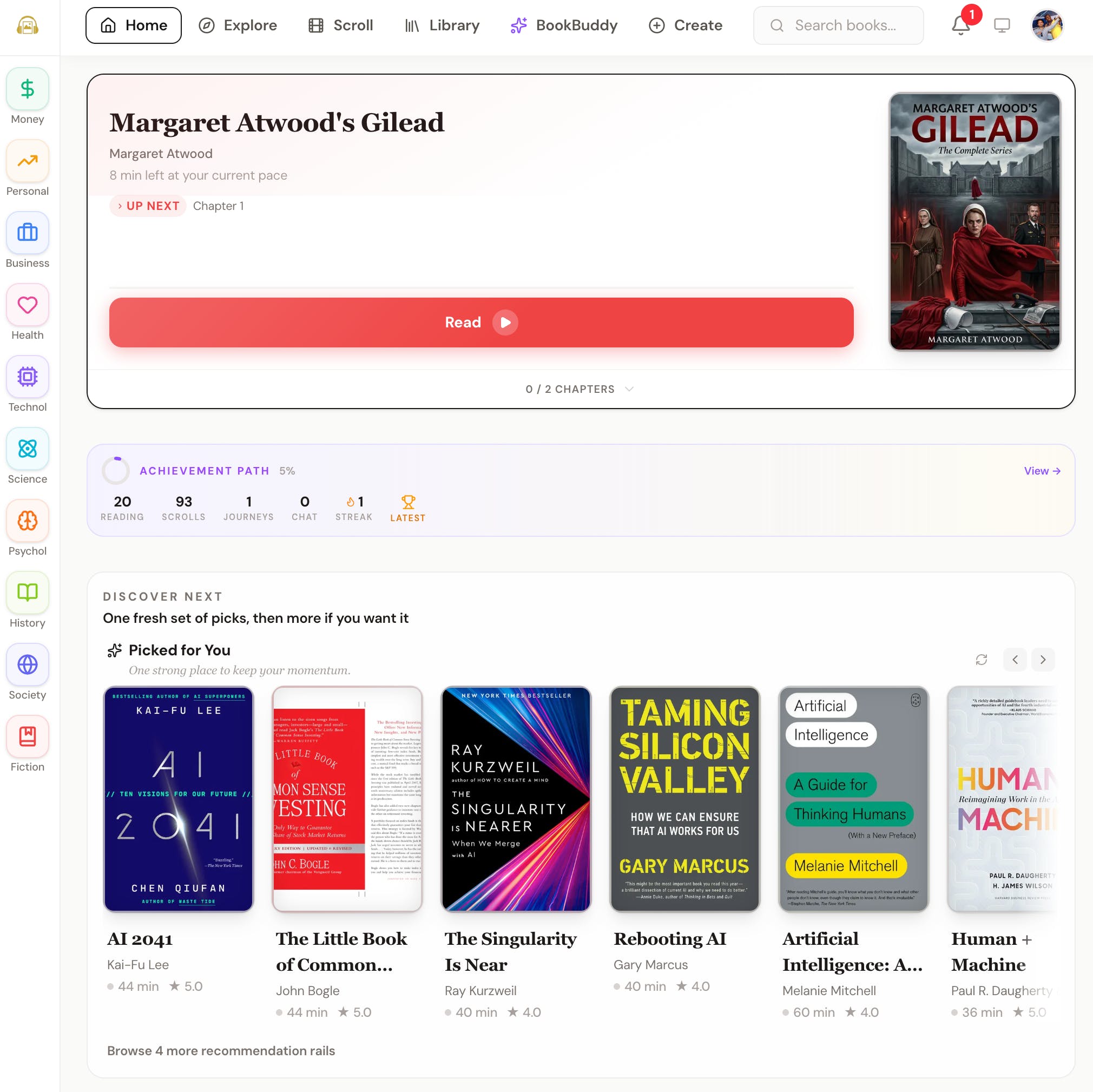Switch to the Explore tab
Viewport: 1093px width, 1092px height.
[238, 25]
